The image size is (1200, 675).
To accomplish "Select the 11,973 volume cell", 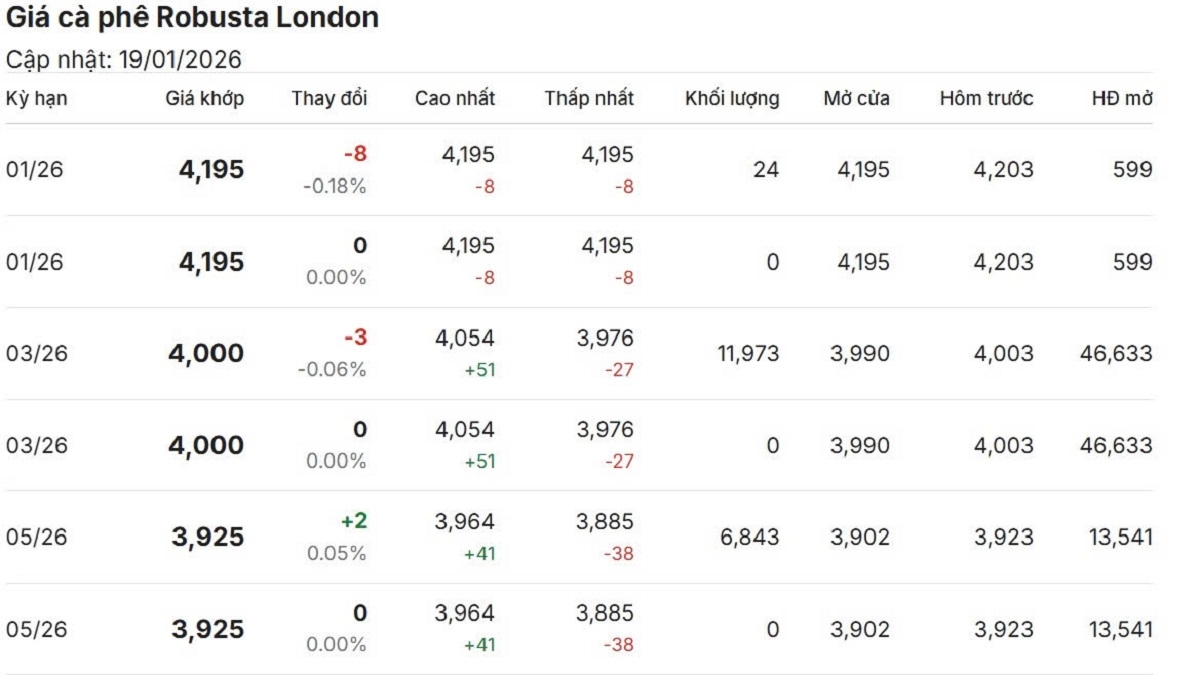I will [748, 353].
